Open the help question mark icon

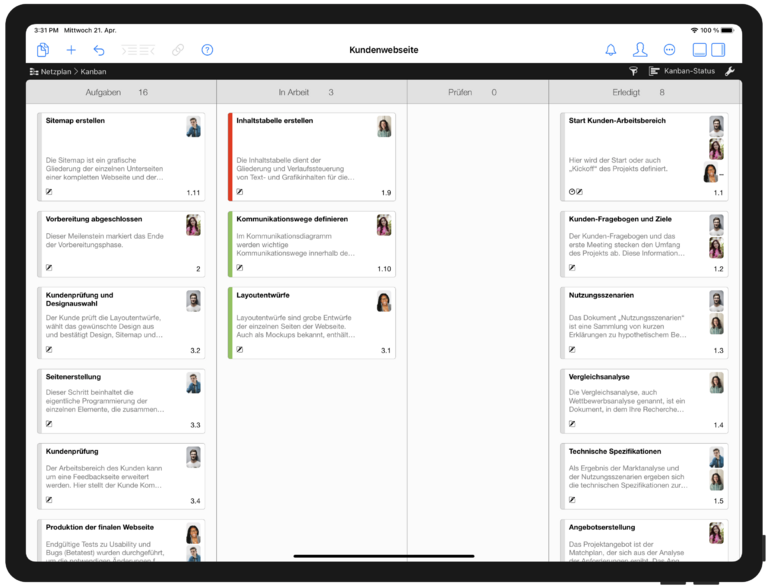coord(207,50)
